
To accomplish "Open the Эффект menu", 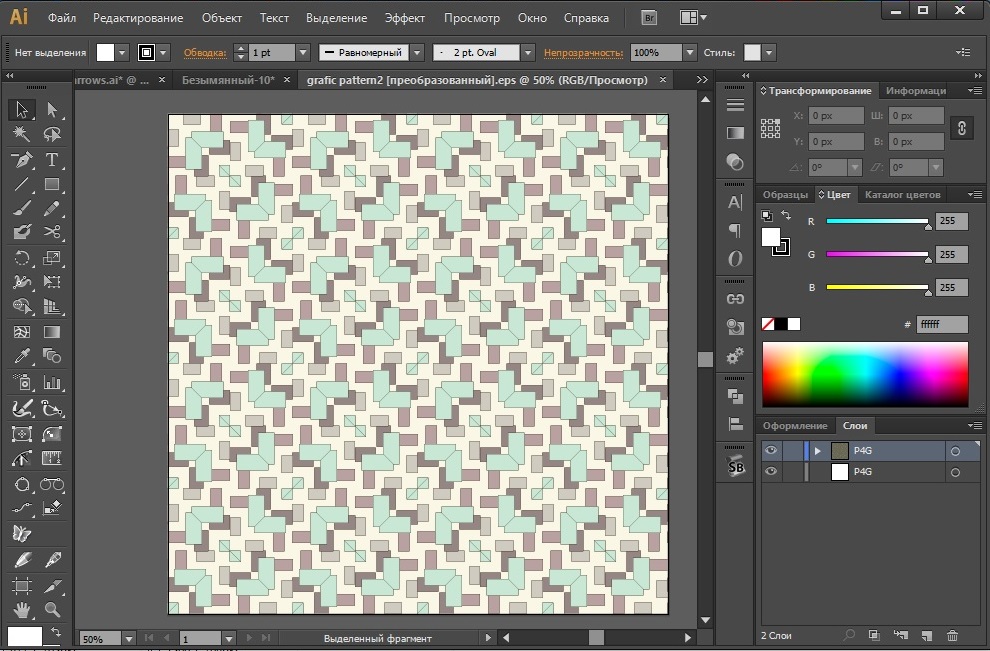I will pos(404,18).
